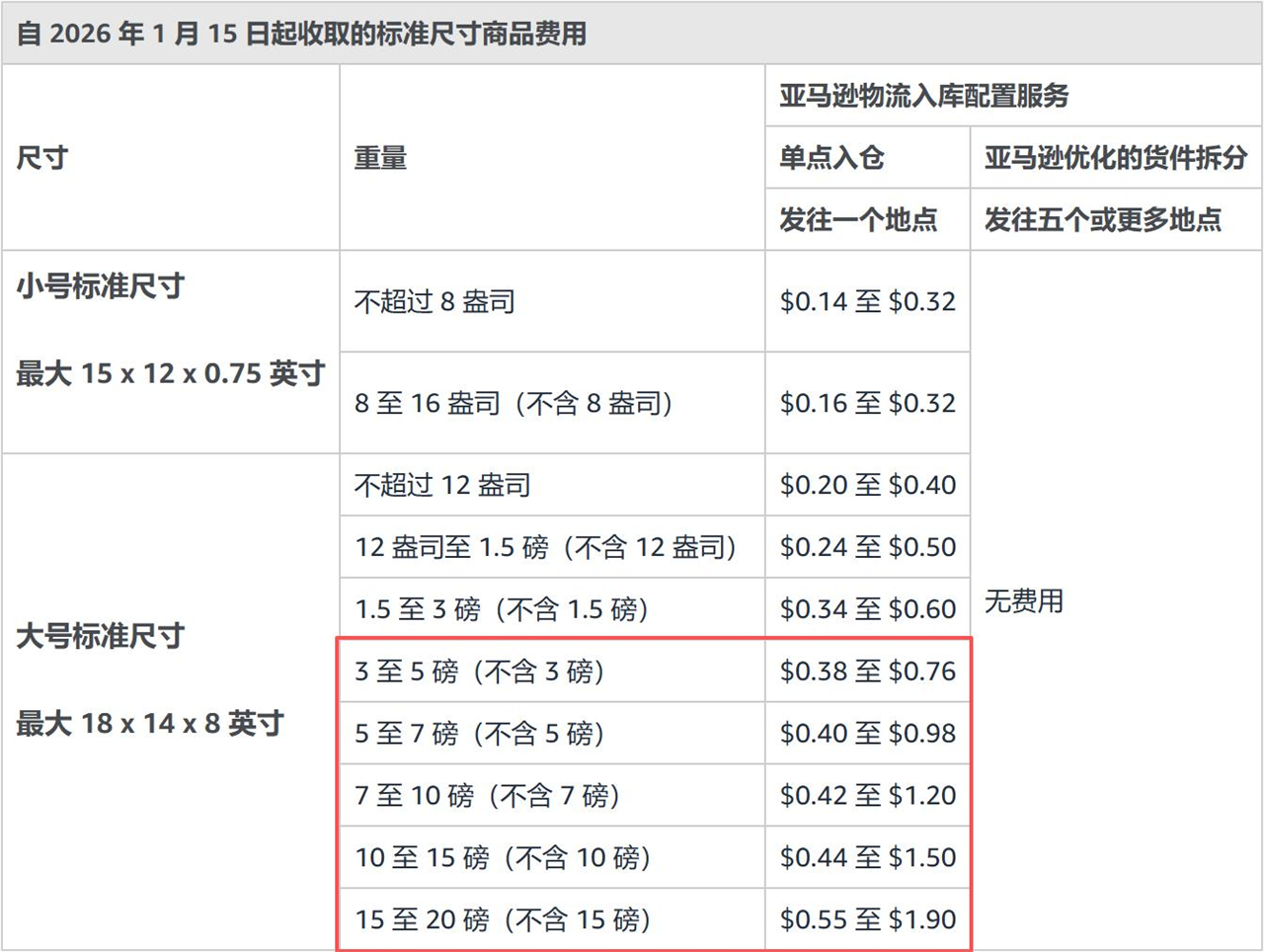
Task: Click the table title starting with 自 2026 年
Action: pyautogui.click(x=301, y=34)
